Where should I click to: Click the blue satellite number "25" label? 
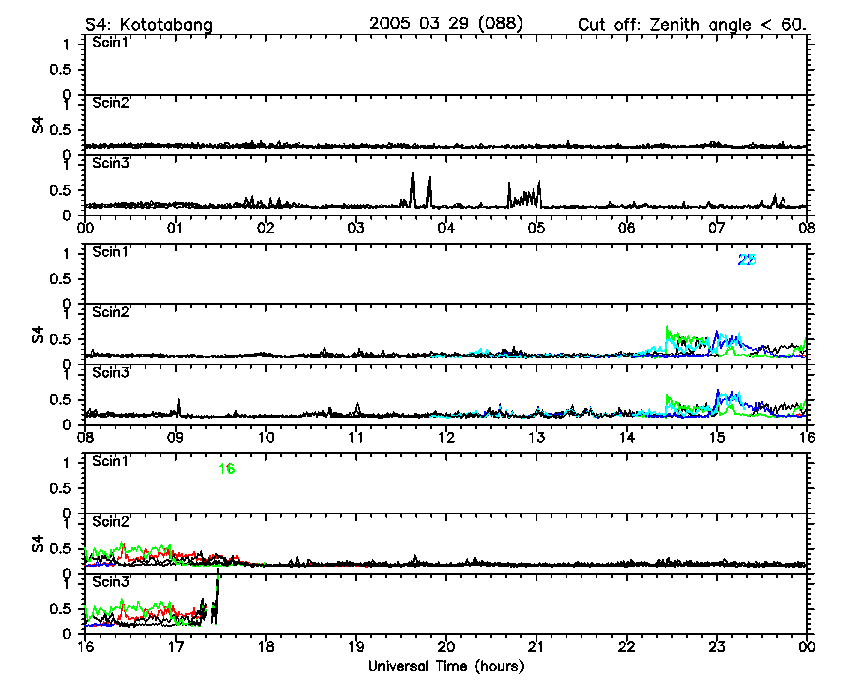(747, 260)
